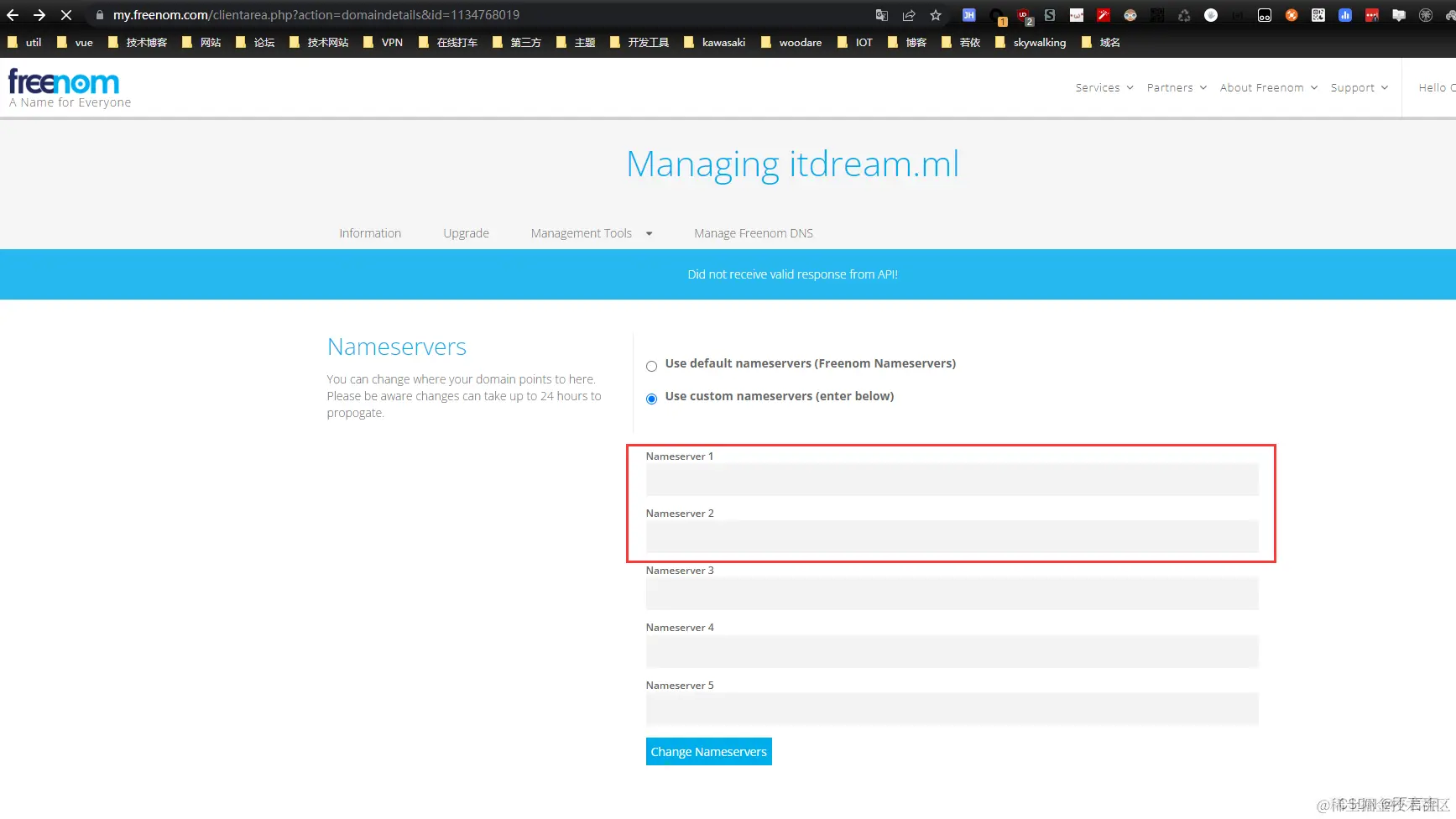The width and height of the screenshot is (1456, 819).
Task: Click the round palm tree extension icon
Action: click(x=1426, y=15)
